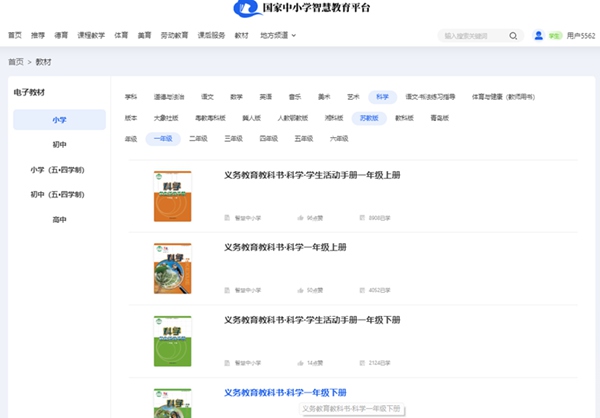Open title 义务教育教科书·科学·学生活动手册一年级上册

(x=312, y=175)
